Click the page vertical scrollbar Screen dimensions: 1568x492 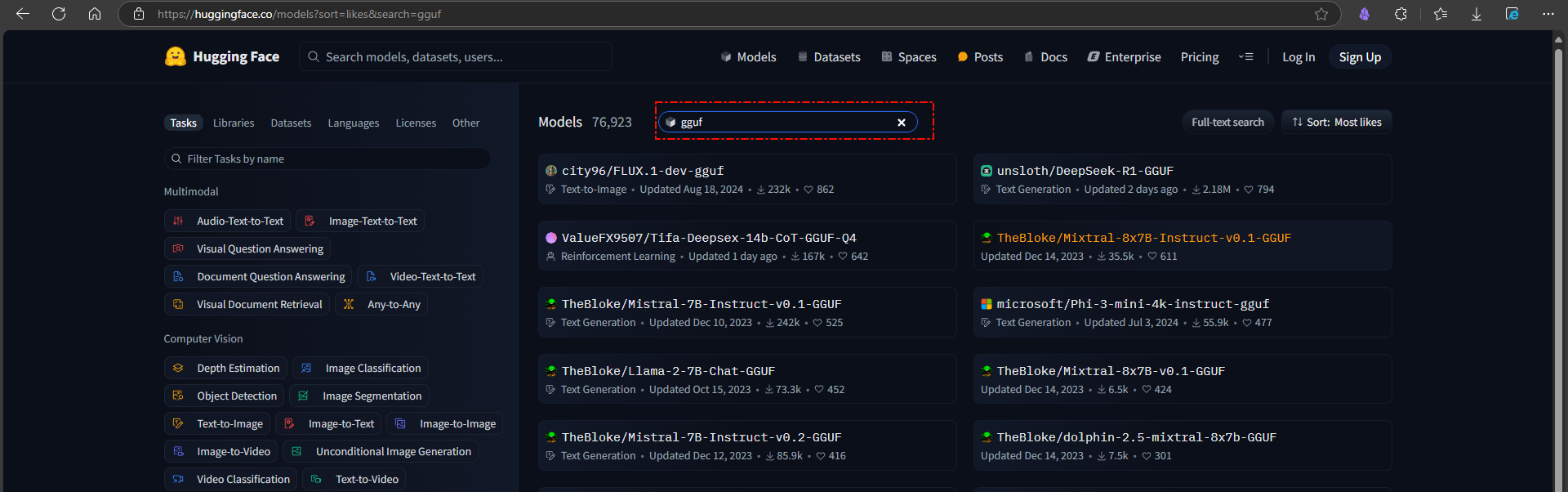pyautogui.click(x=1560, y=262)
